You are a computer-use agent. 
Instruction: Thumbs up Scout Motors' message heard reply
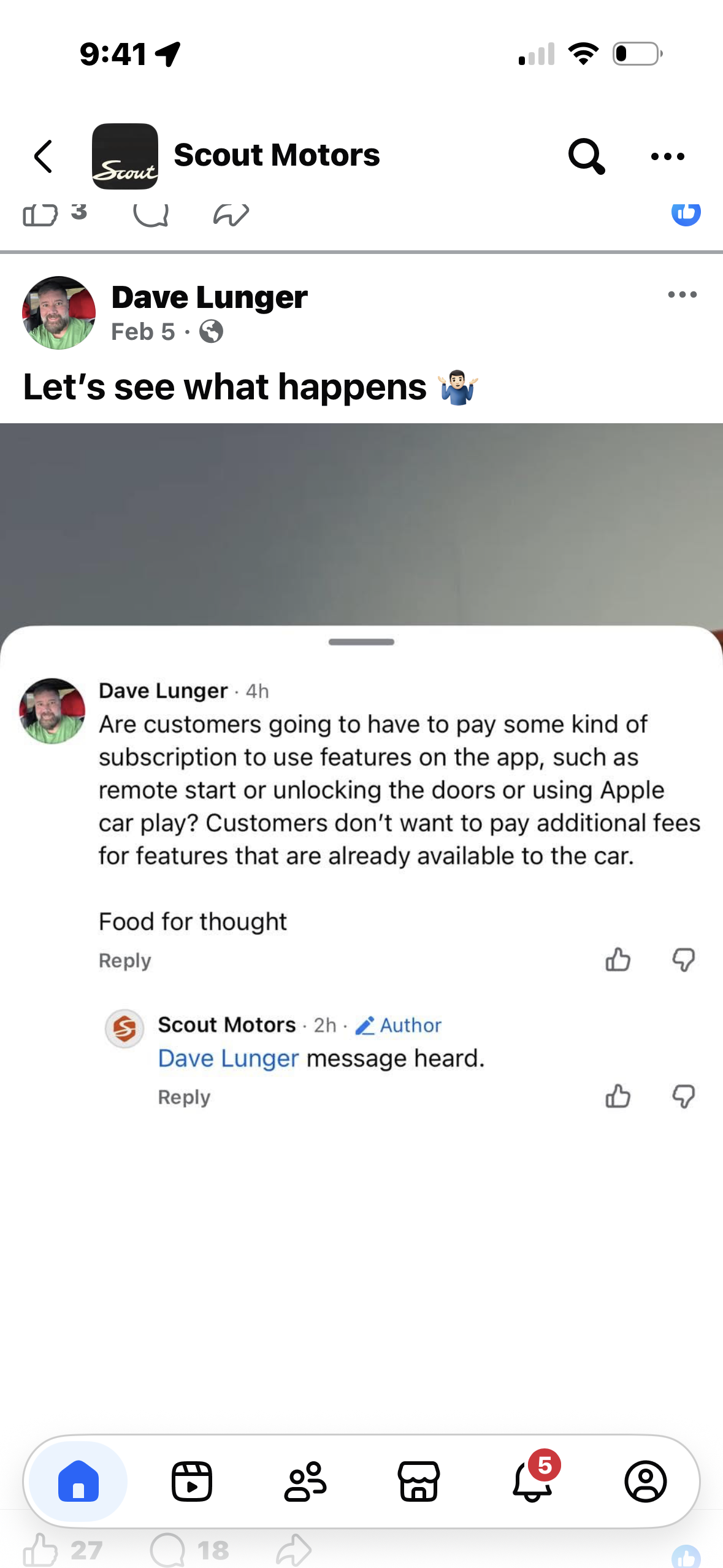pos(618,1096)
